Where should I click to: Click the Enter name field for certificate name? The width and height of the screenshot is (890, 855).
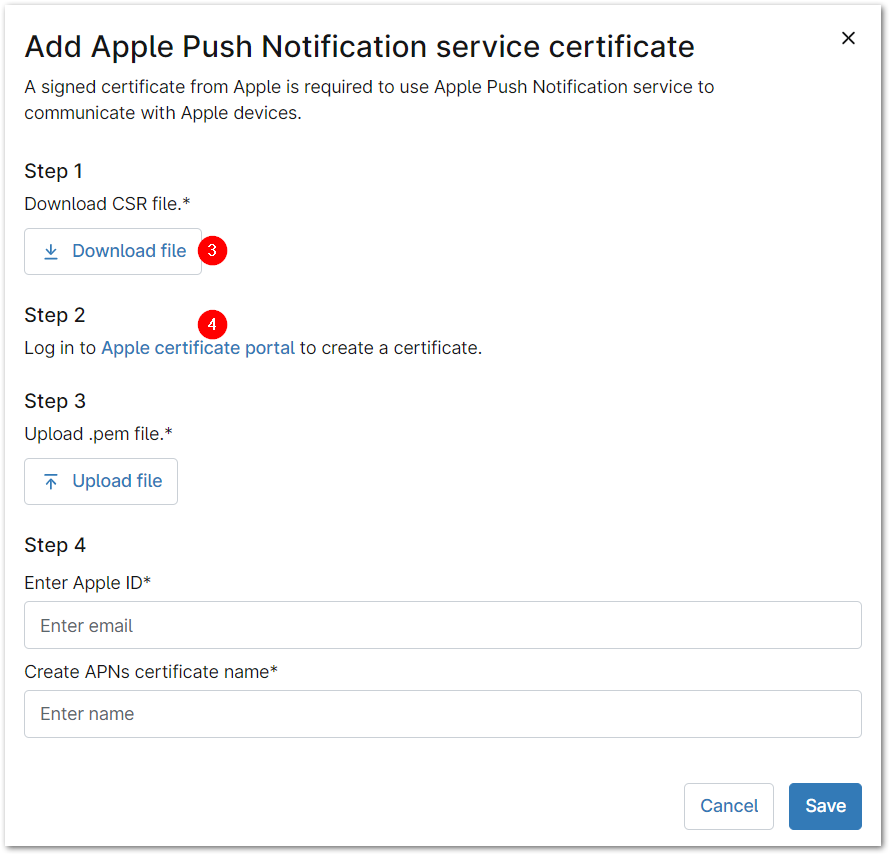tap(443, 714)
